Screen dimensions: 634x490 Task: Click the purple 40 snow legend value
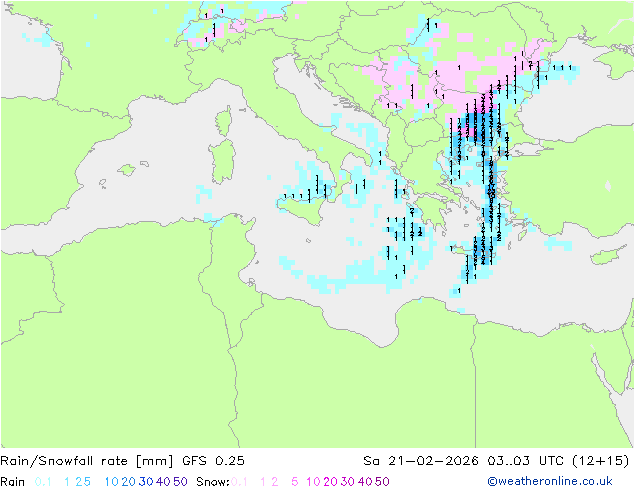tap(365, 482)
